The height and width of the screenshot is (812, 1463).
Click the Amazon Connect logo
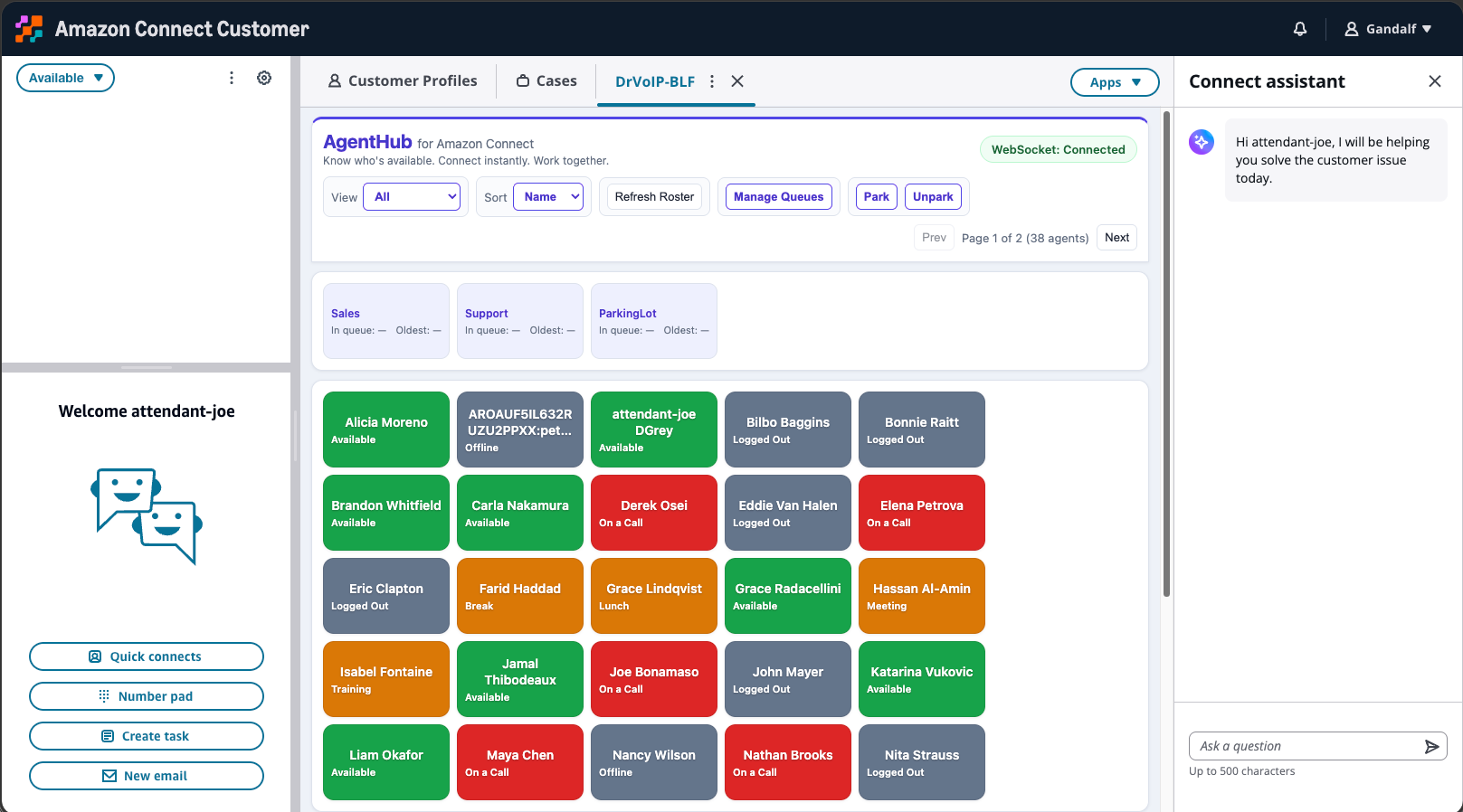[x=29, y=29]
